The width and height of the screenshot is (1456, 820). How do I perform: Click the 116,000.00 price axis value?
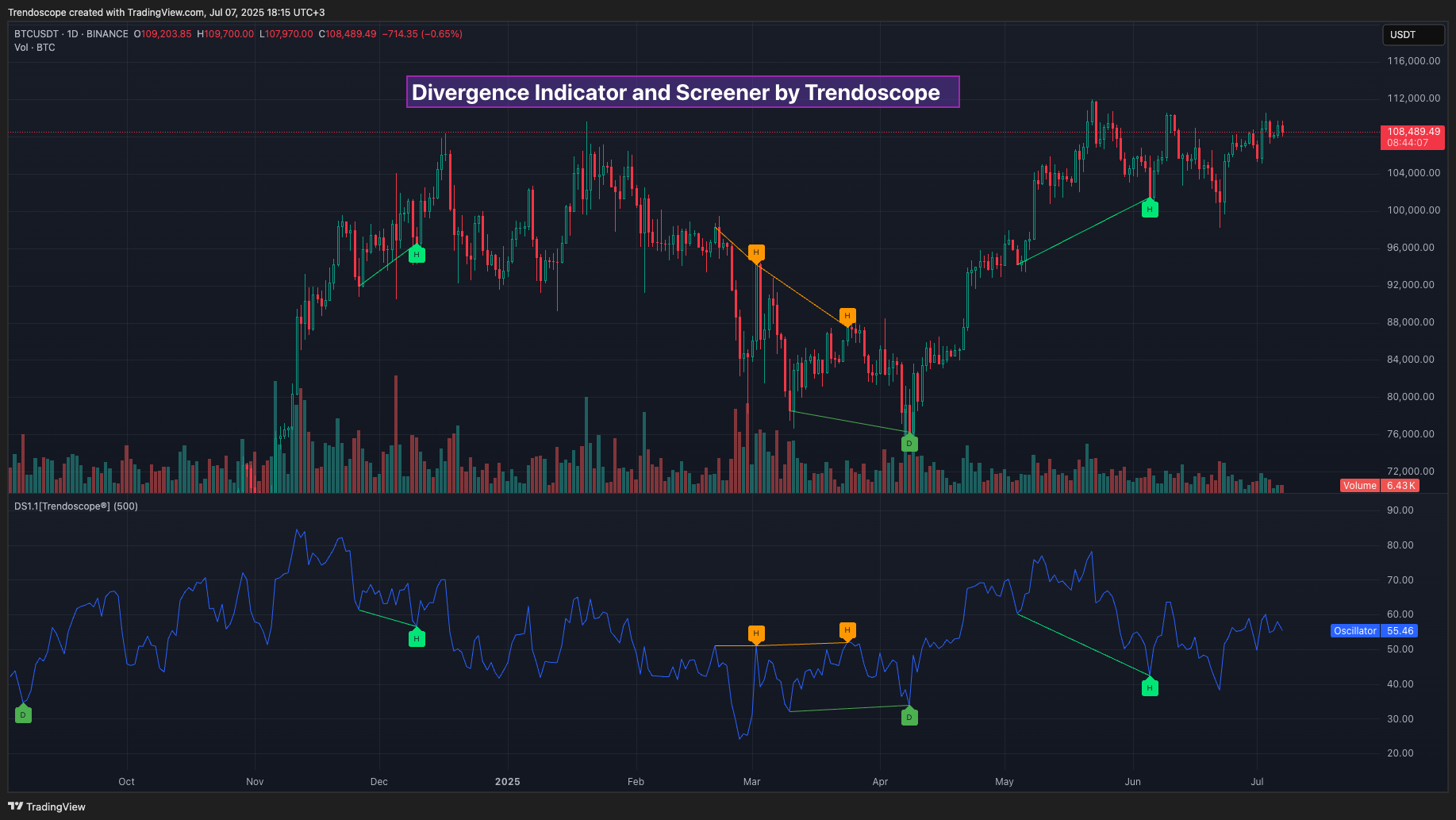click(1413, 61)
